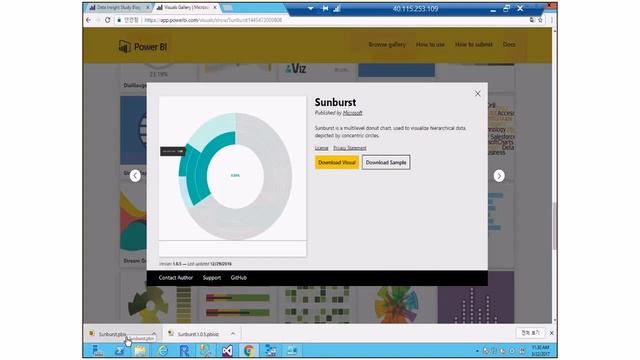This screenshot has height=360, width=640.
Task: Click the Sunburst chart preview image
Action: tap(233, 176)
